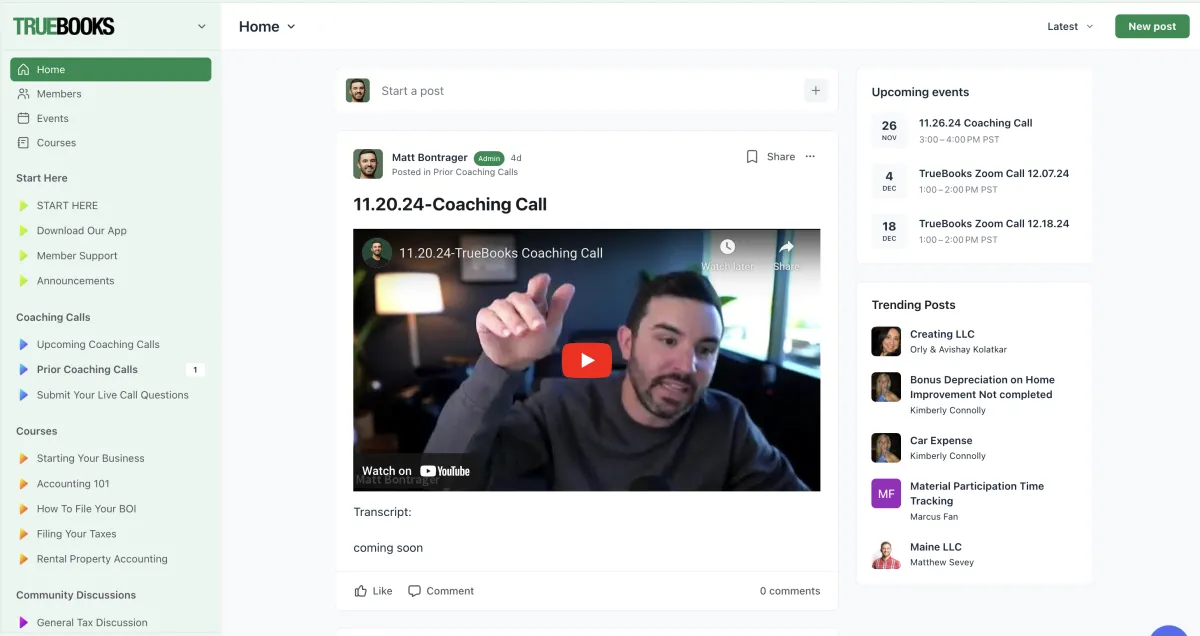Open trending post Maine LLC
Image resolution: width=1200 pixels, height=636 pixels.
936,547
